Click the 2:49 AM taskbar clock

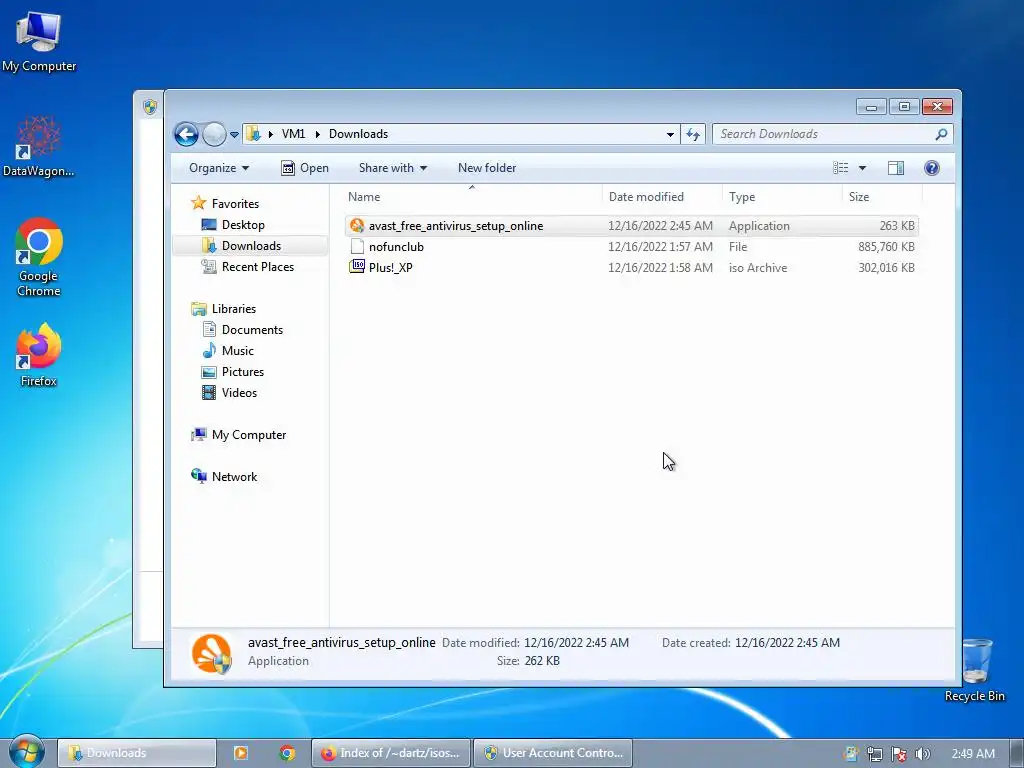coord(973,754)
